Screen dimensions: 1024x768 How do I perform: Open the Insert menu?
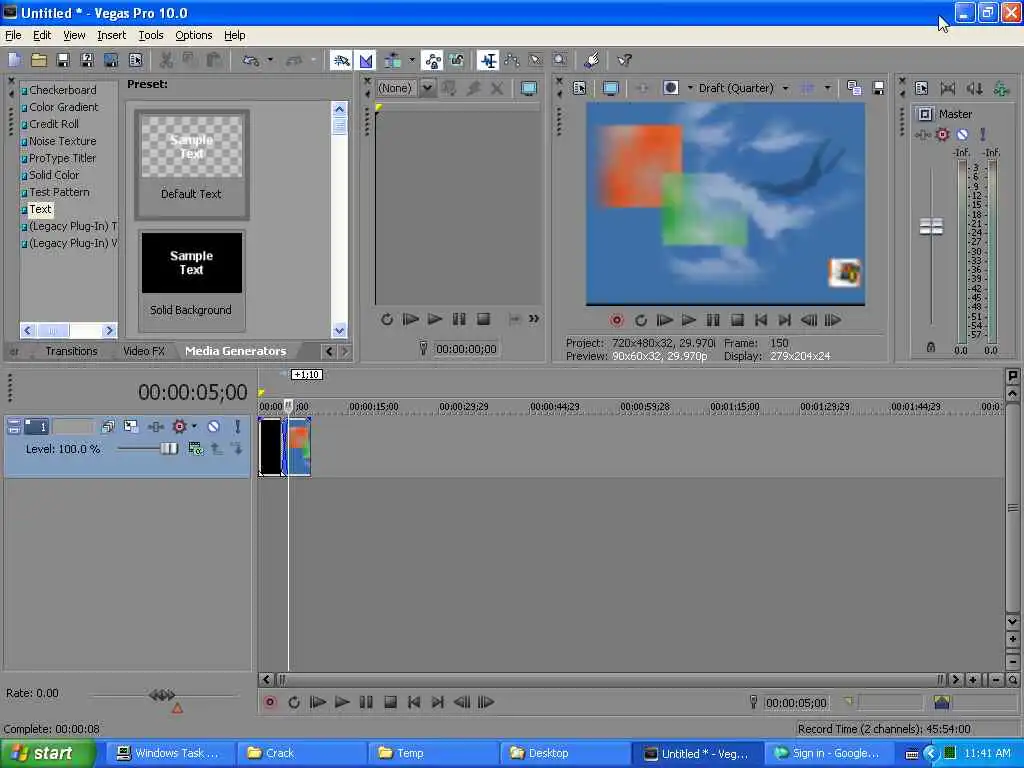pos(111,35)
